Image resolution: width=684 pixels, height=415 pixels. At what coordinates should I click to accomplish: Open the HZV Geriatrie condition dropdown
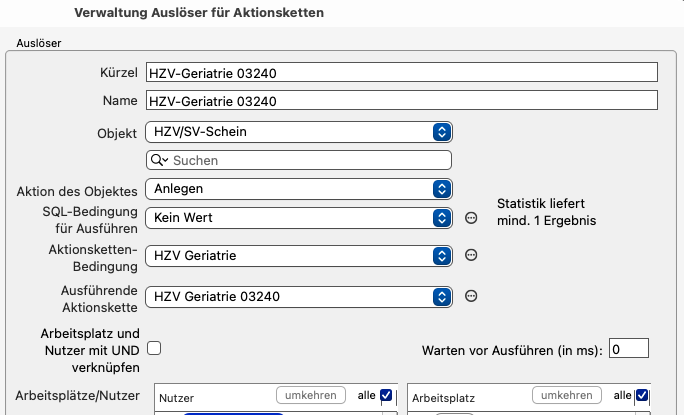(299, 255)
